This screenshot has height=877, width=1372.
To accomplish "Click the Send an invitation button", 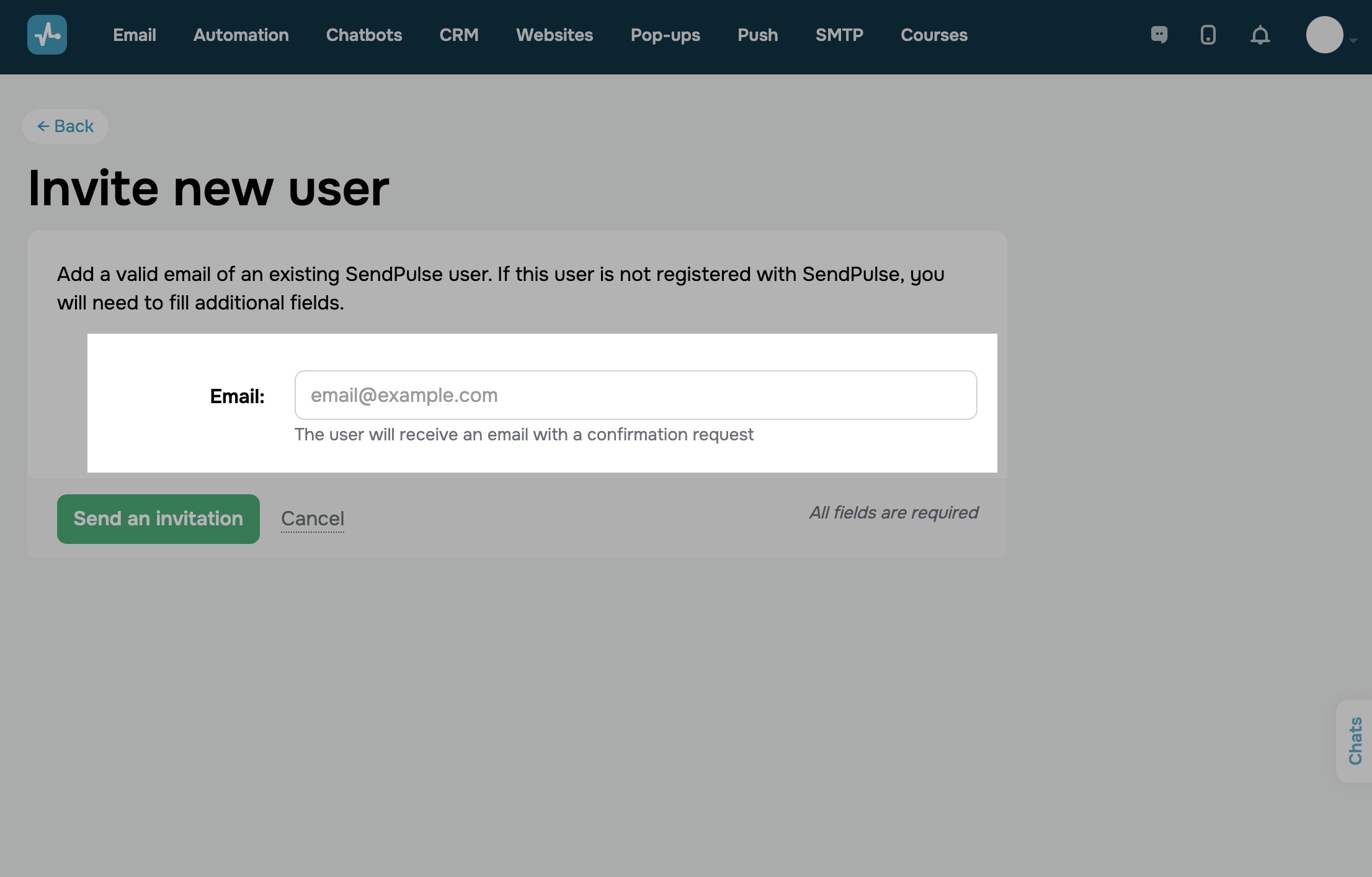I will tap(158, 519).
